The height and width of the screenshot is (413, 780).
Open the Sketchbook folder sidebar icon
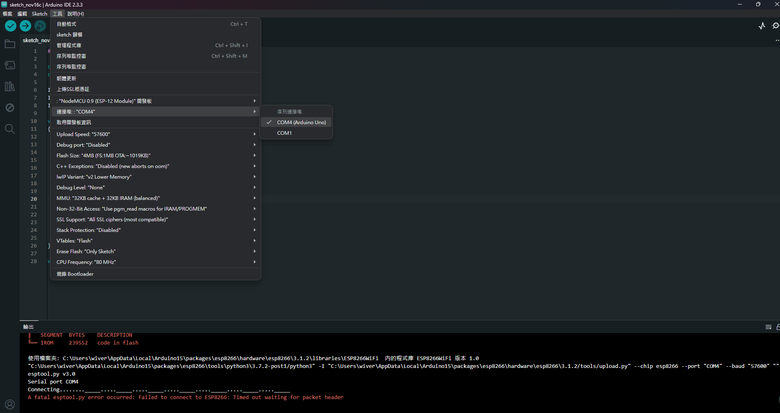pos(9,44)
